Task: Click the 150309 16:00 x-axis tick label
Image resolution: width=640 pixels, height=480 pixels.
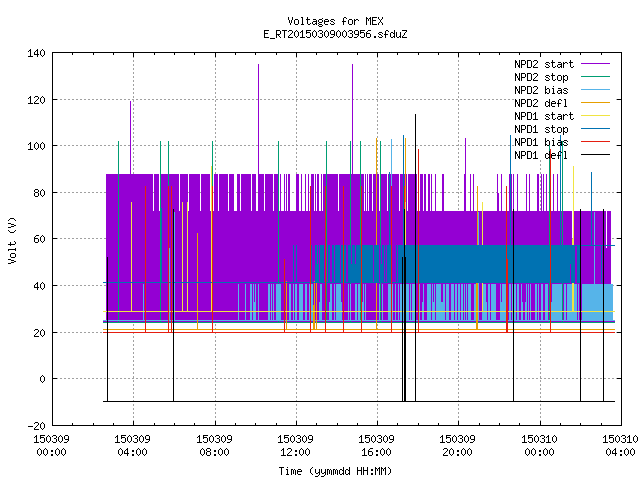Action: tap(376, 446)
